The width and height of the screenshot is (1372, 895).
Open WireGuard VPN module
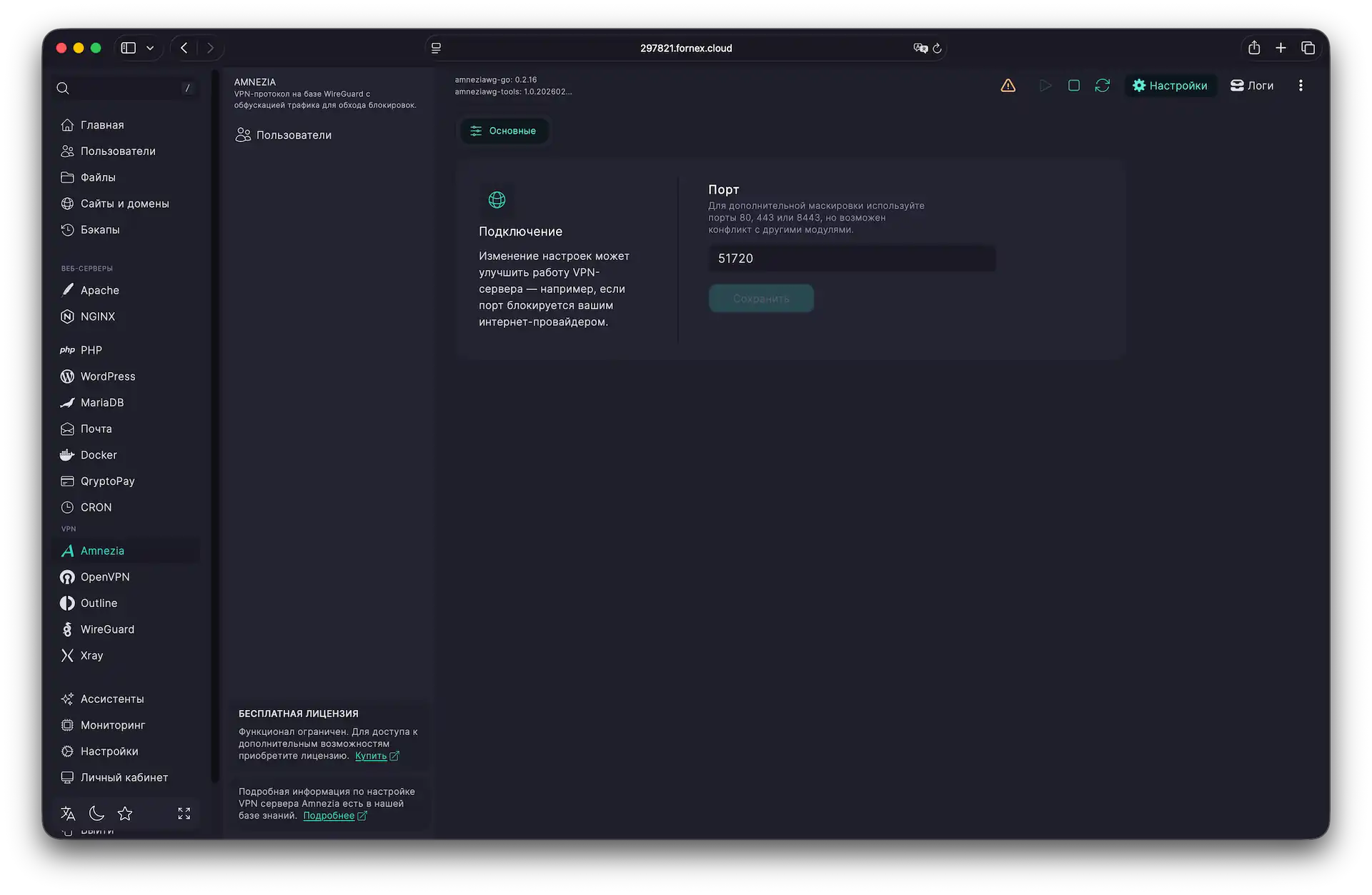coord(107,629)
